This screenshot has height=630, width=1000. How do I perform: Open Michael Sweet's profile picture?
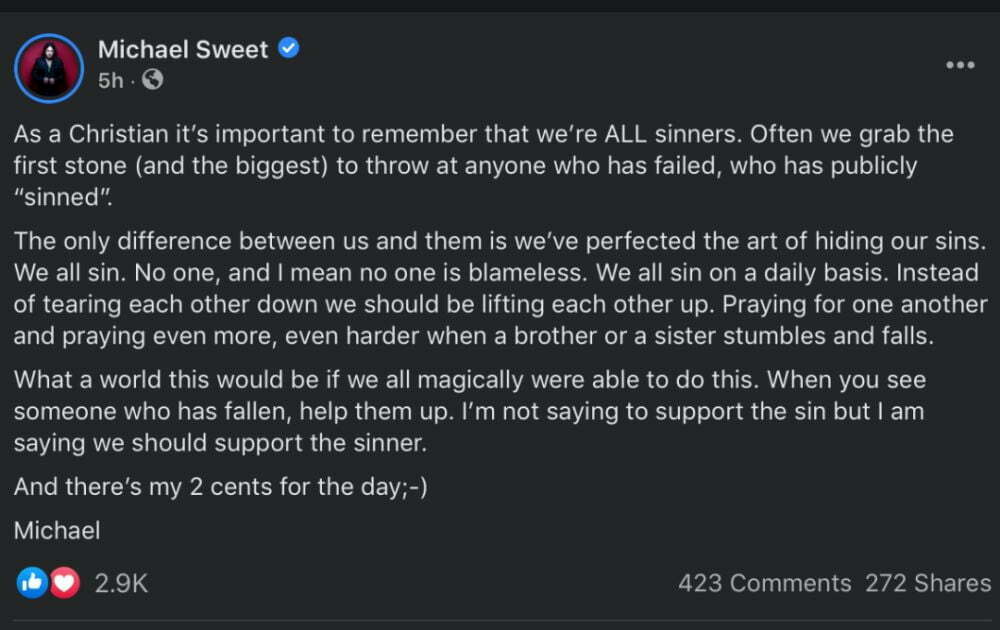49,68
